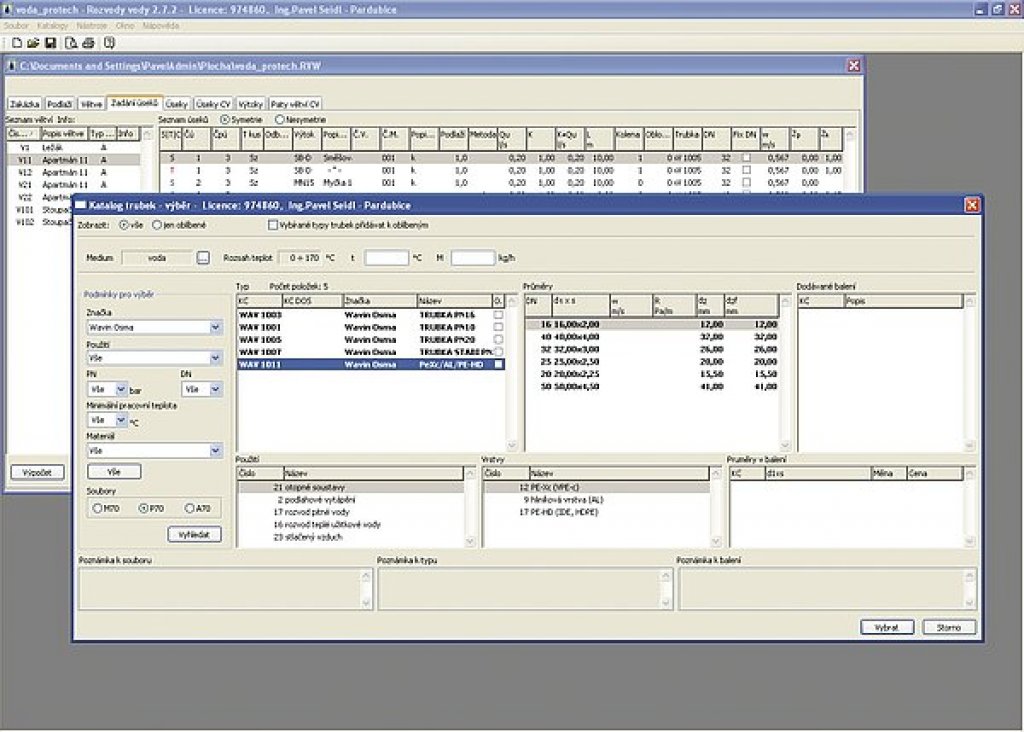Screen dimensions: 1024x732
Task: Close the Katalog trubek dialog
Action: point(971,205)
